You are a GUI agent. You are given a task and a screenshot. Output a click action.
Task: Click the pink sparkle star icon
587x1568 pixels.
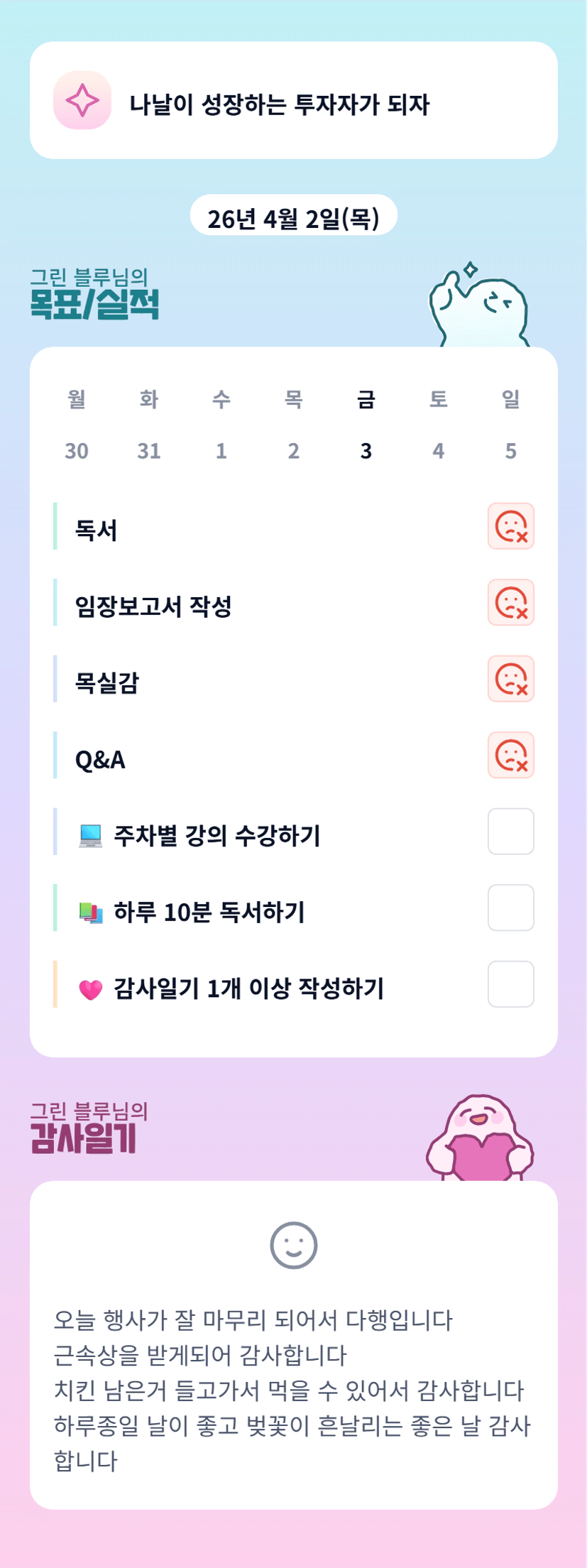coord(82,100)
